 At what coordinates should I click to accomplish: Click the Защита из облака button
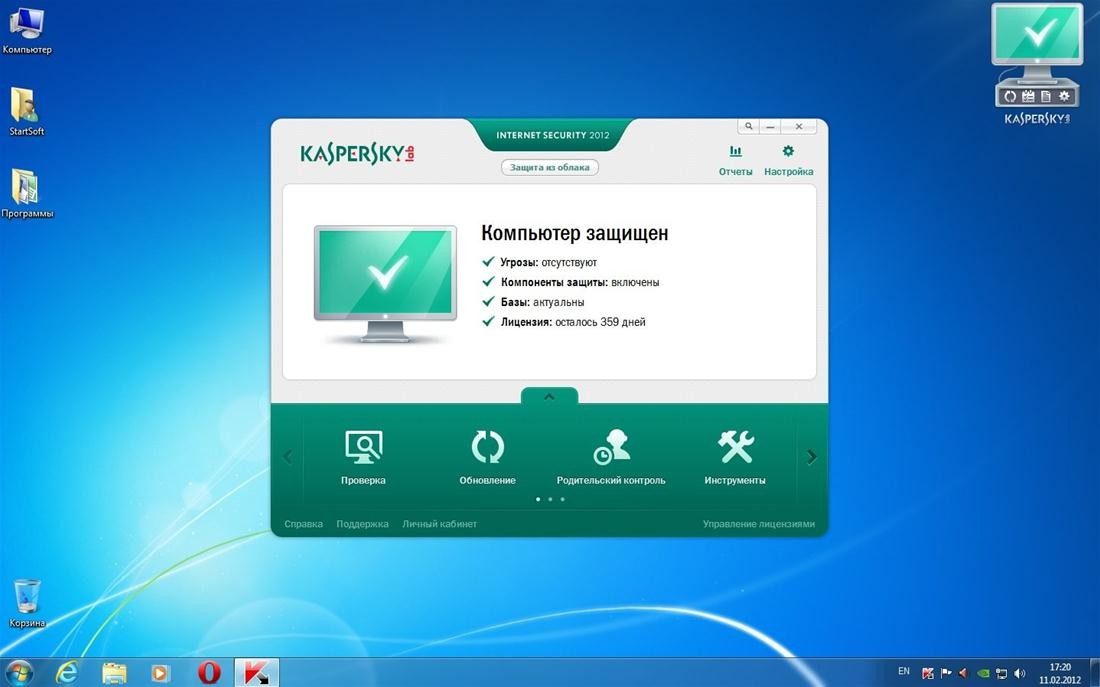(x=549, y=167)
